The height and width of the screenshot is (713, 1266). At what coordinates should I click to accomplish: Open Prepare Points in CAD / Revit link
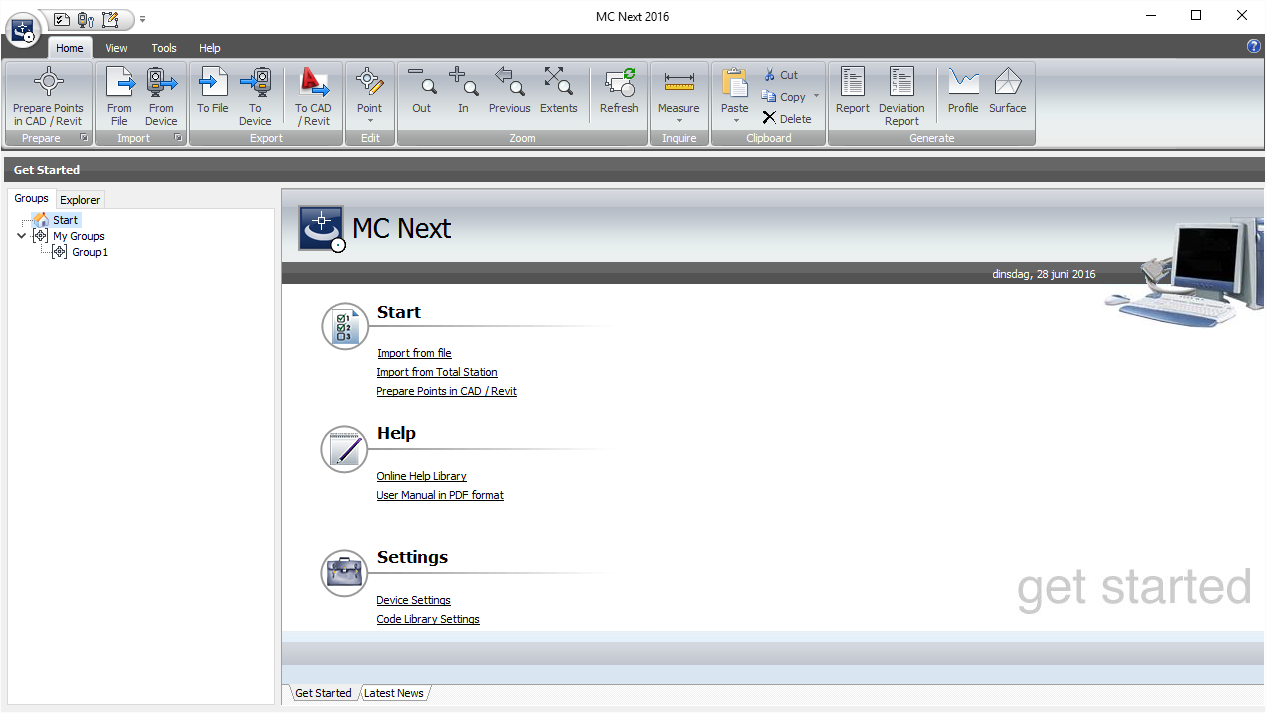click(447, 391)
